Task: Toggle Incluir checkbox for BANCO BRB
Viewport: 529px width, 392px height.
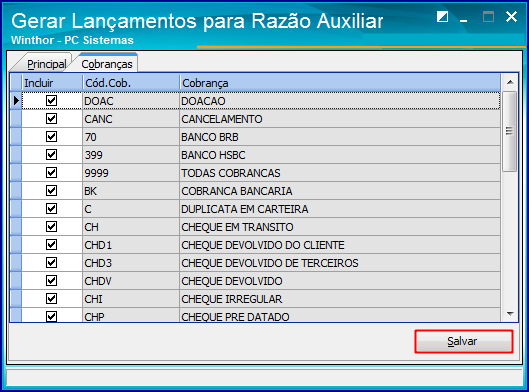Action: pyautogui.click(x=52, y=137)
